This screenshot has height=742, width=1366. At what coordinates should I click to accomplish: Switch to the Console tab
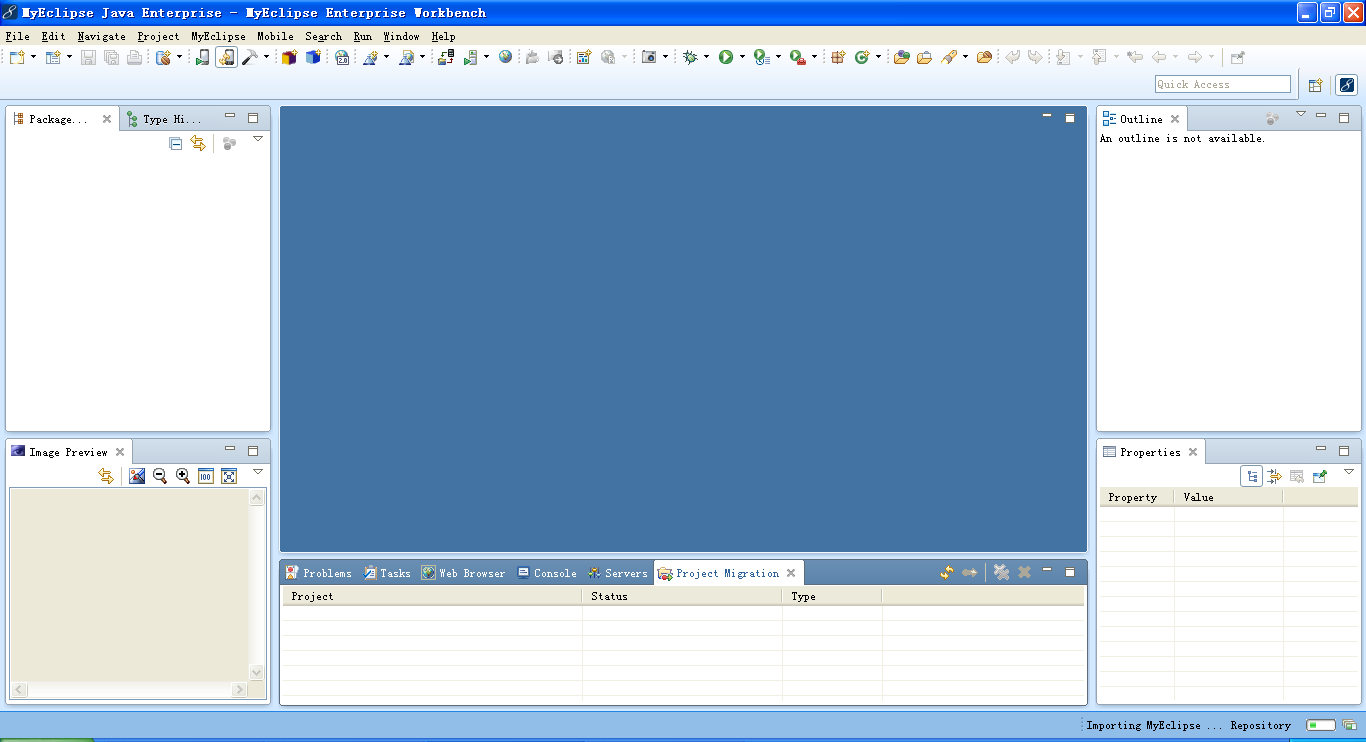[546, 573]
